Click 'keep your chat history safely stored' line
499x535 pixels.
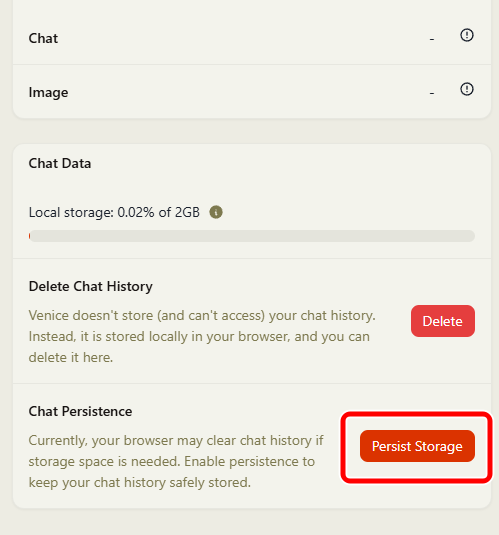[x=140, y=482]
